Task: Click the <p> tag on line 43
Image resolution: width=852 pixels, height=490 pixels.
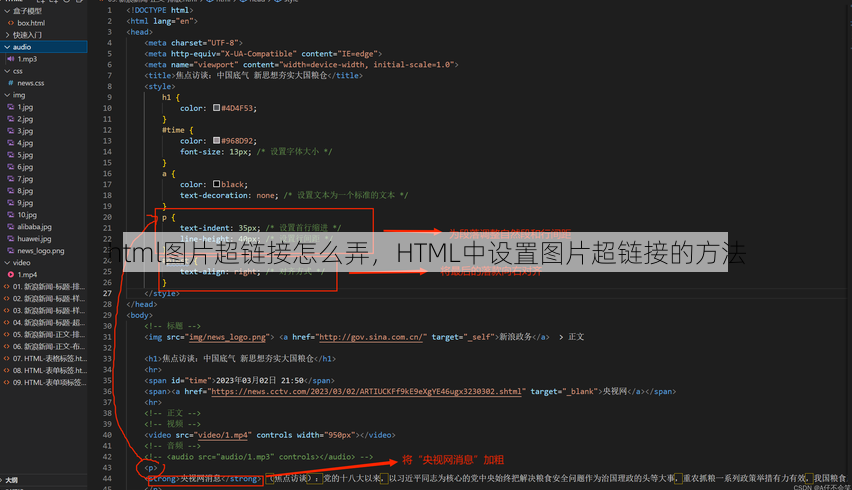Action: click(151, 468)
